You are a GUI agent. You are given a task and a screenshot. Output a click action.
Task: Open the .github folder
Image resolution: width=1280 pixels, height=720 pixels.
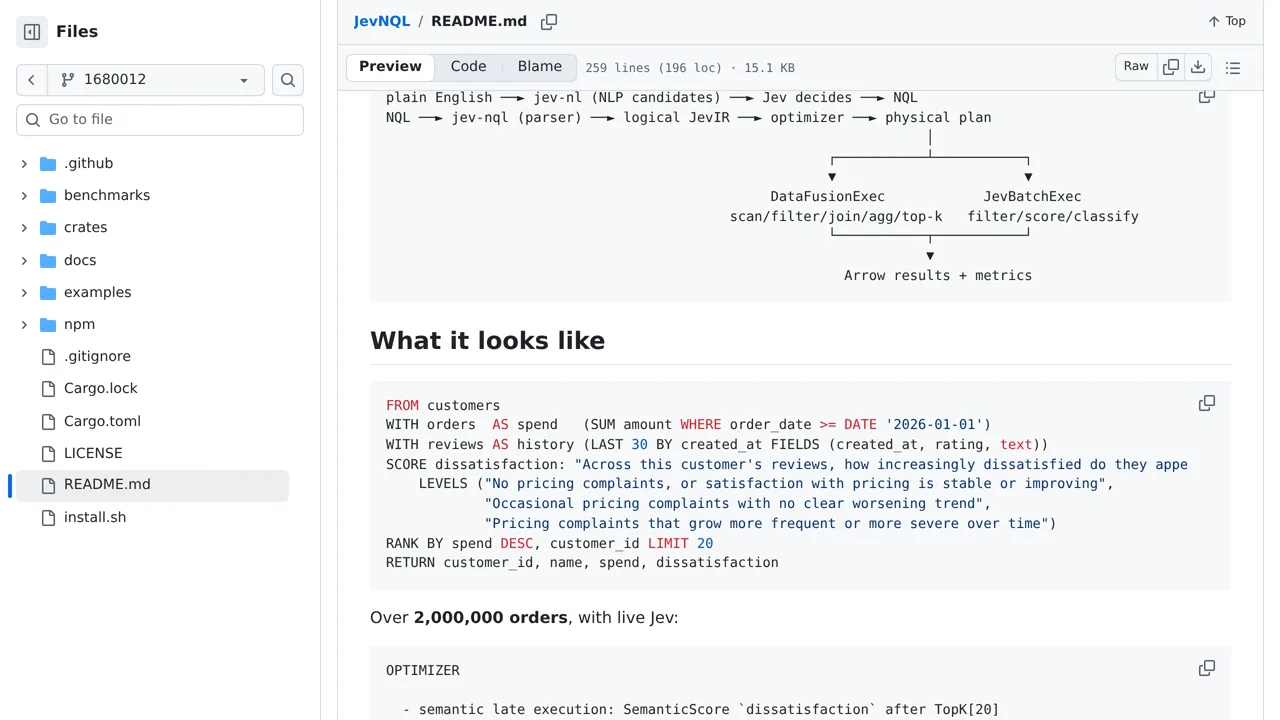click(88, 164)
